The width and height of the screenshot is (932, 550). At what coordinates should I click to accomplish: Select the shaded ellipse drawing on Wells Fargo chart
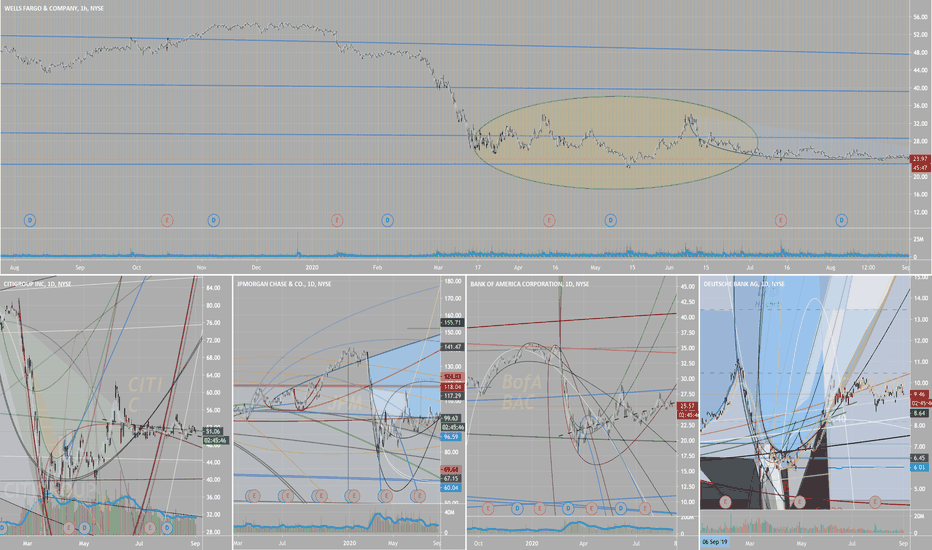click(615, 143)
